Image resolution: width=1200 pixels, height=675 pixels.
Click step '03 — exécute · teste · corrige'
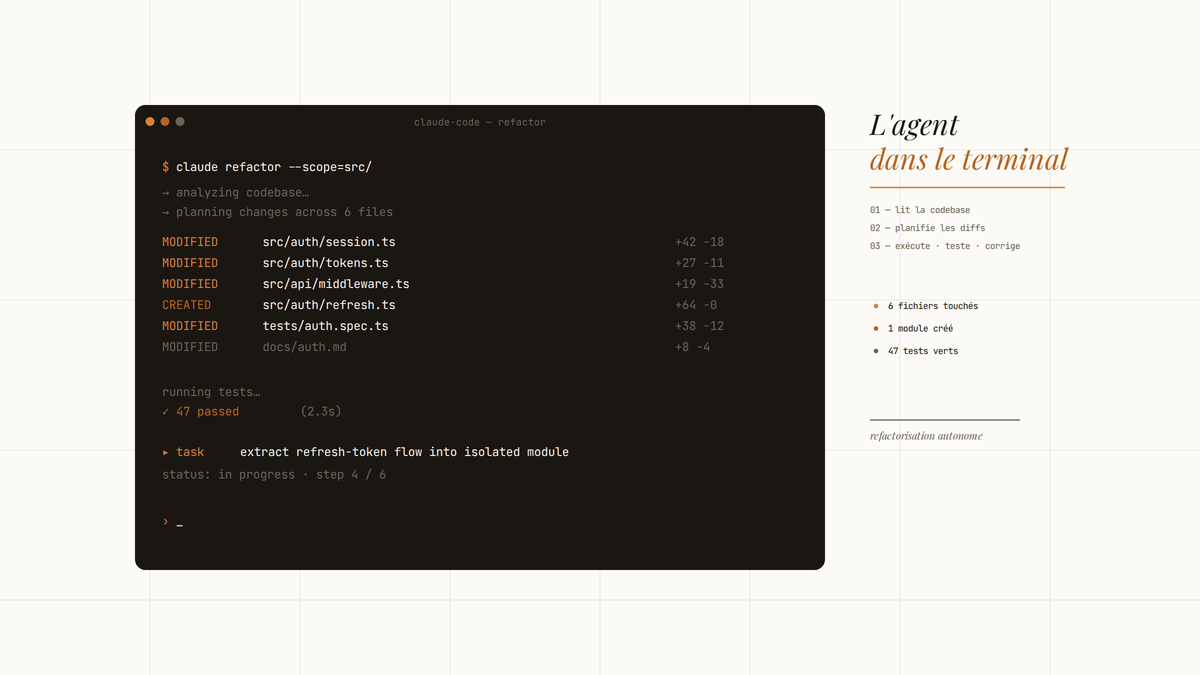click(x=945, y=246)
